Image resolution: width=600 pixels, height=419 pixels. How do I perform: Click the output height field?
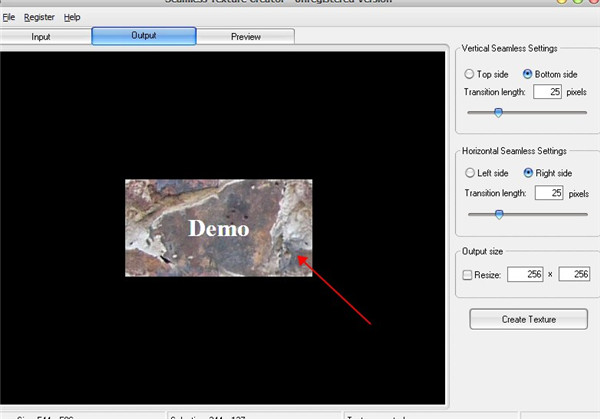tap(574, 274)
